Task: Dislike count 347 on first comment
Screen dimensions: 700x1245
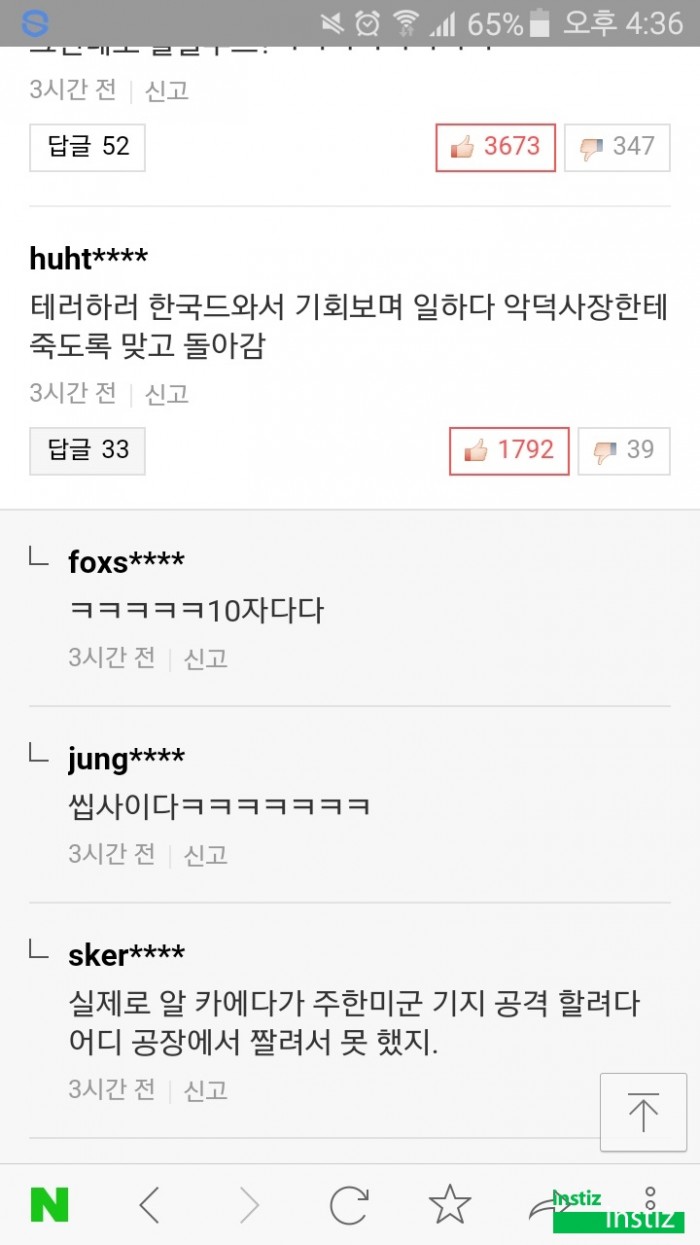Action: (x=617, y=147)
